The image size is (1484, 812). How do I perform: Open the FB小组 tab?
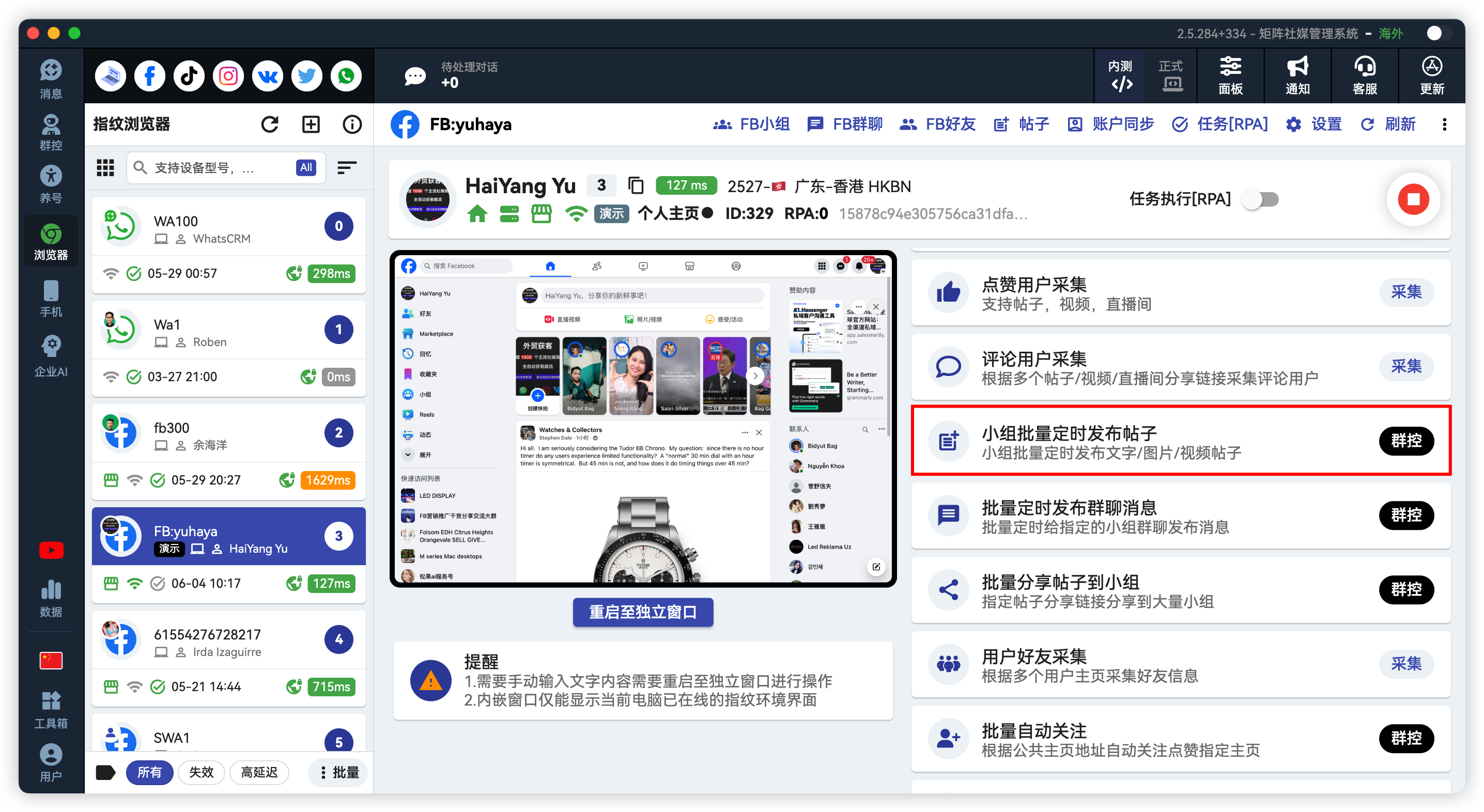point(751,124)
